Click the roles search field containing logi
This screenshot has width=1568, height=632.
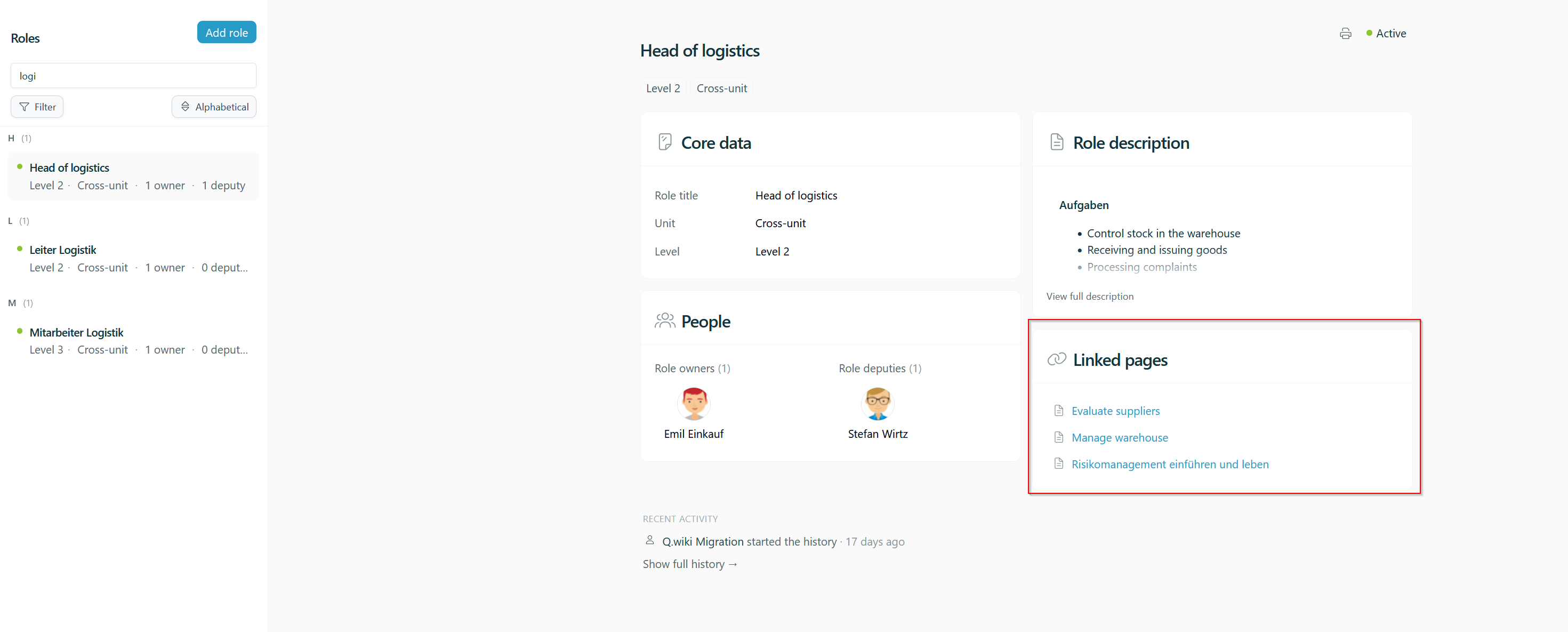133,76
